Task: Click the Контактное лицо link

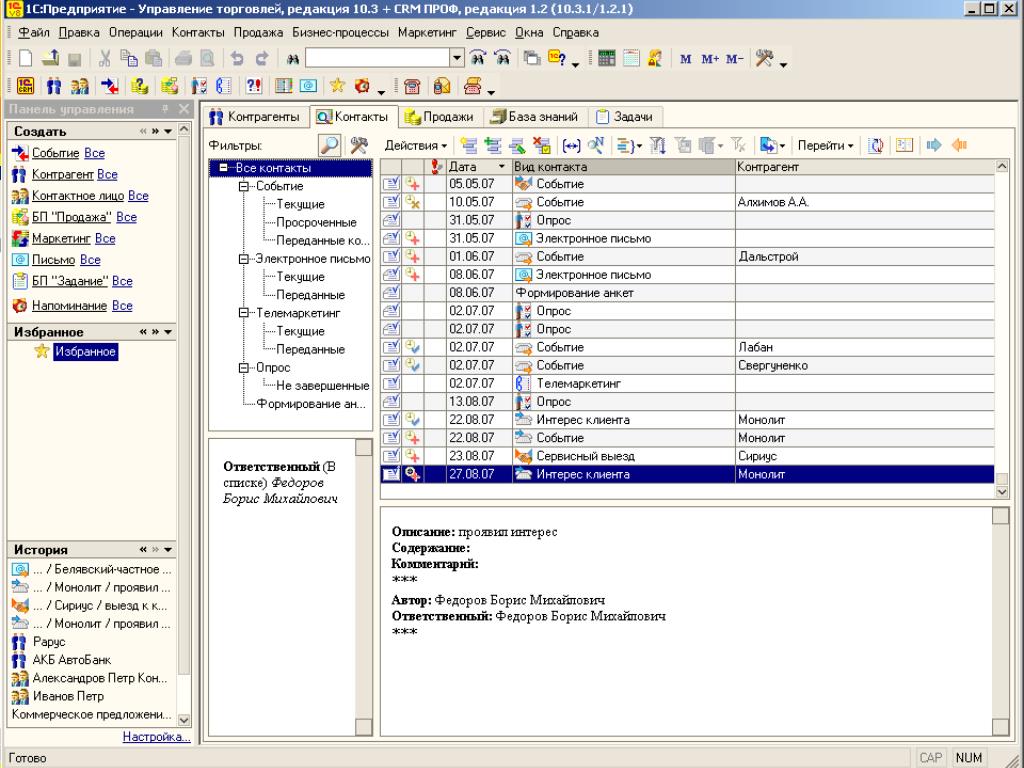Action: pyautogui.click(x=78, y=196)
